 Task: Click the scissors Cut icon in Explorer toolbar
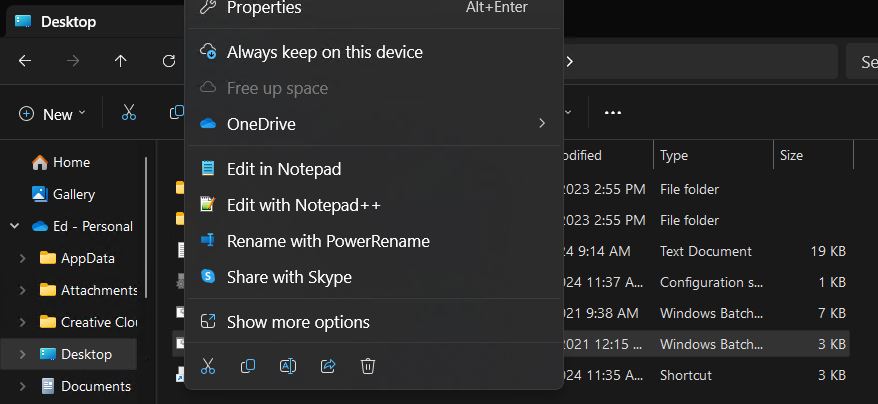[x=129, y=112]
